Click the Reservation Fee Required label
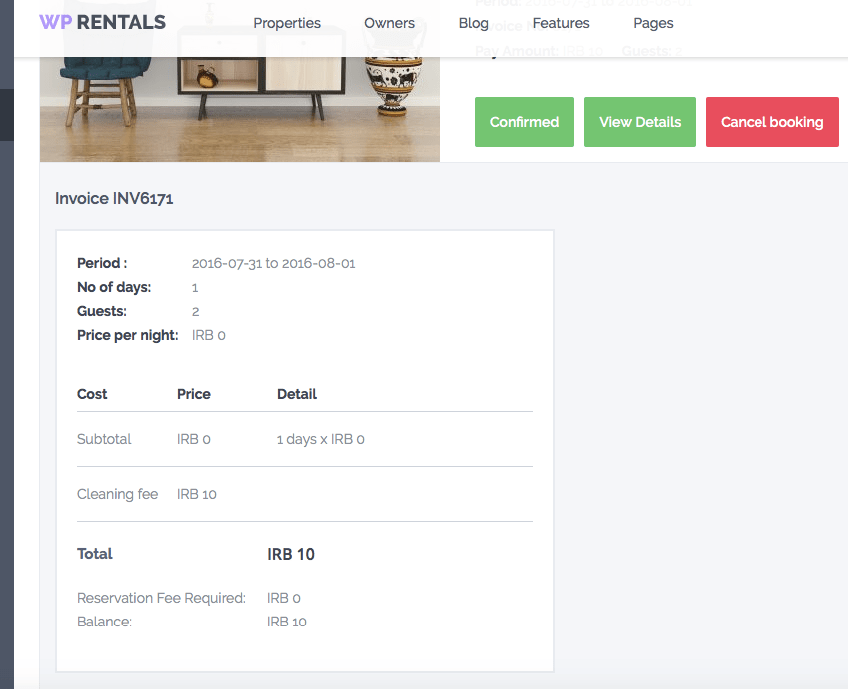The width and height of the screenshot is (848, 689). point(161,598)
